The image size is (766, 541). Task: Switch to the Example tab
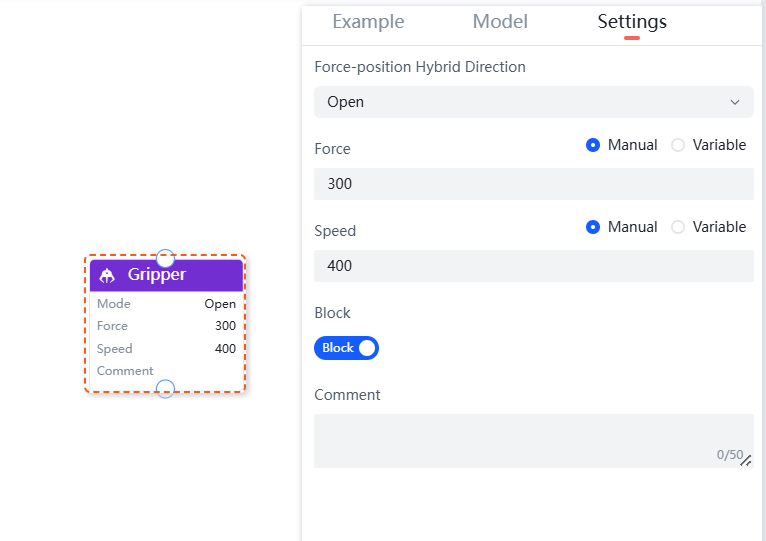368,22
